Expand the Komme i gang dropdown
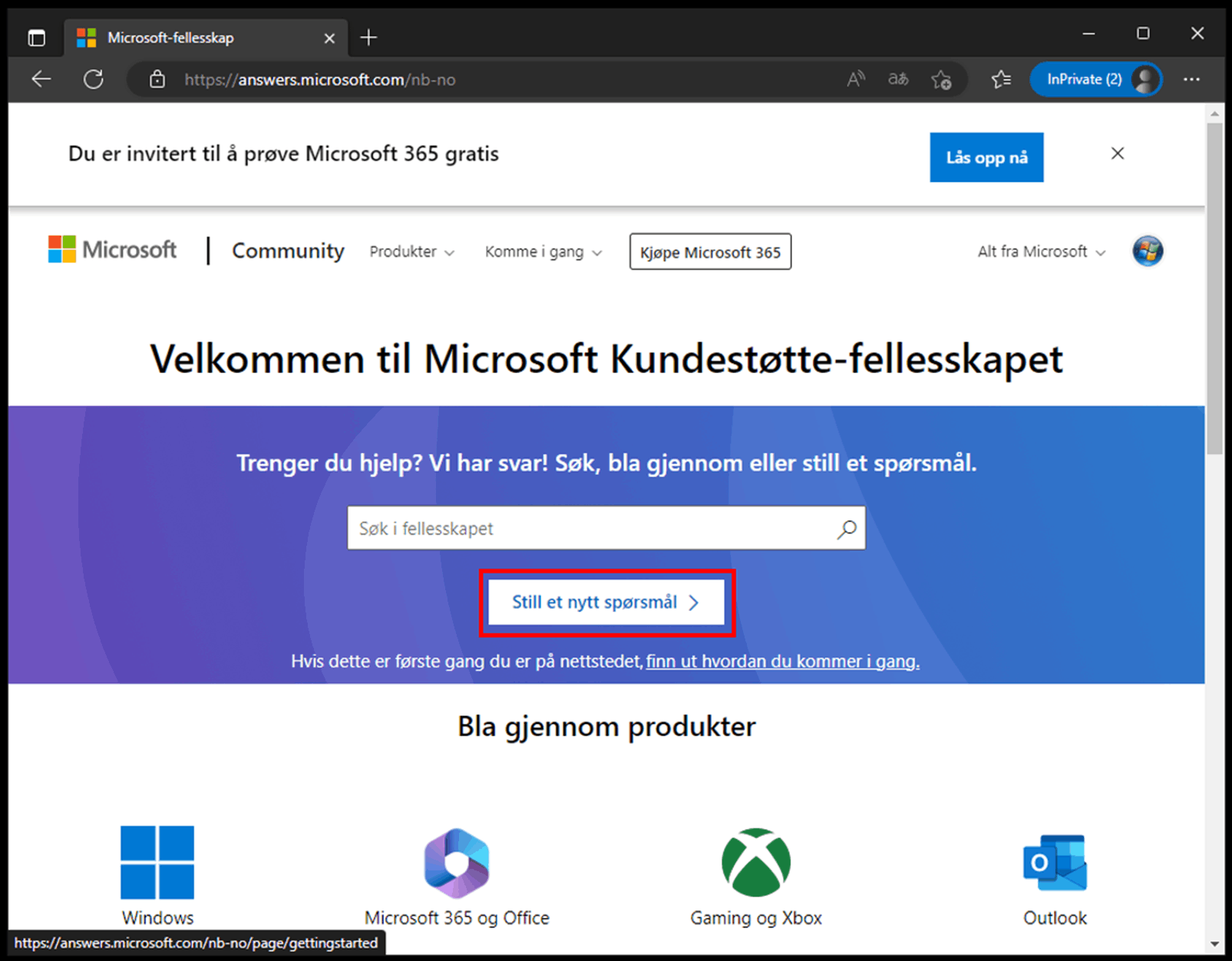 543,252
